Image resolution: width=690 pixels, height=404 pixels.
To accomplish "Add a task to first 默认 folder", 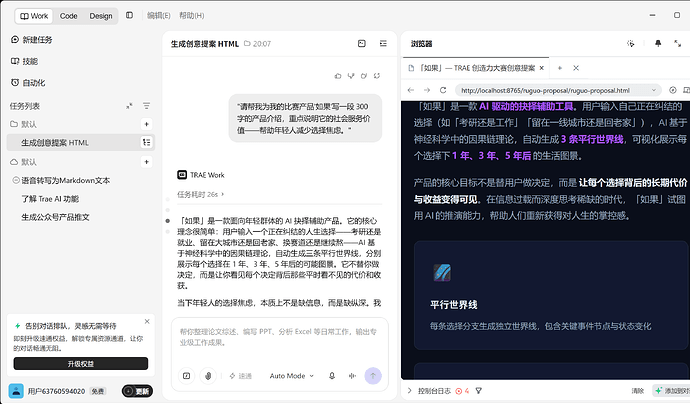I will pos(147,124).
